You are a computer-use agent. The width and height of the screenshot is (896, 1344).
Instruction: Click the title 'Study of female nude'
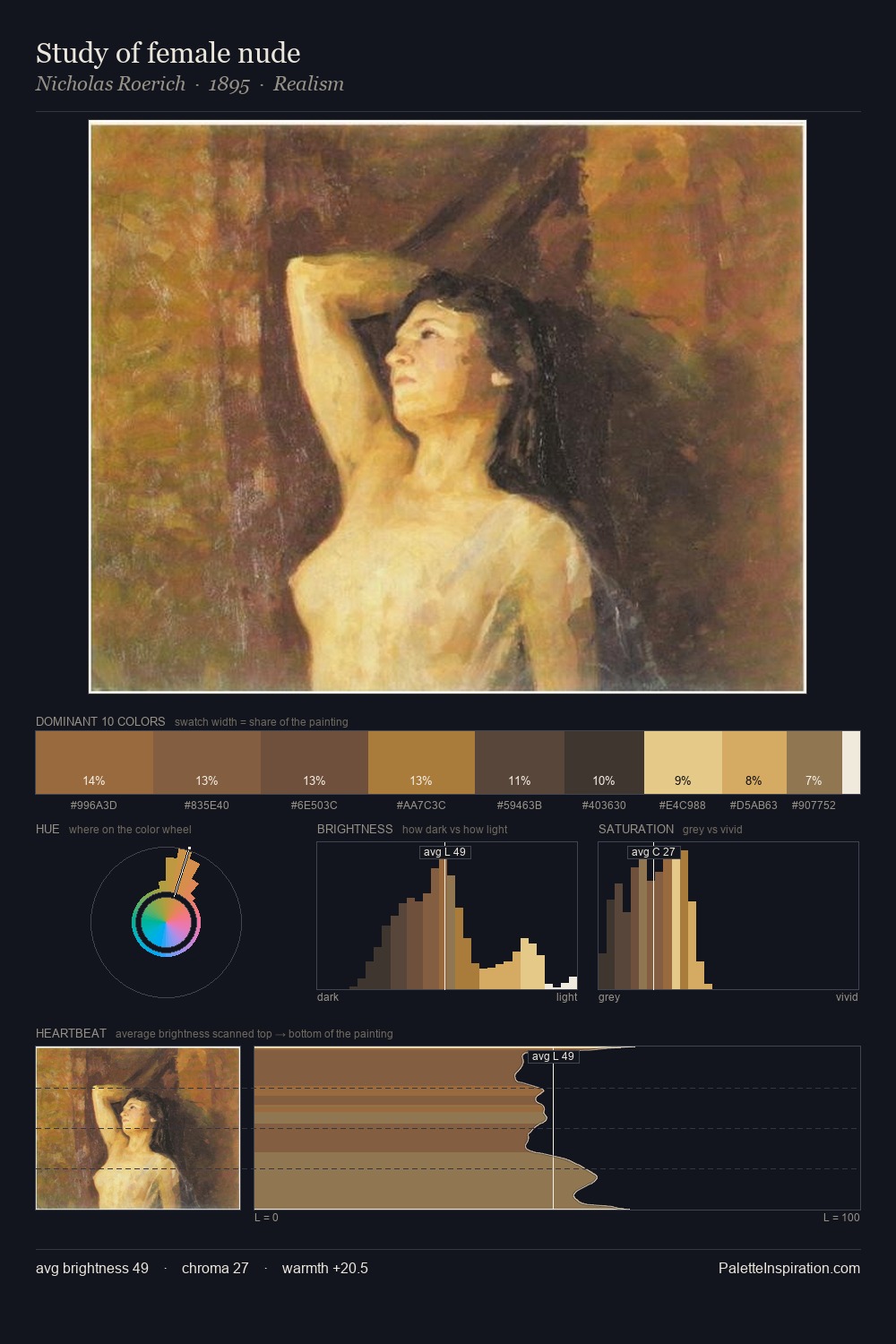tap(168, 53)
